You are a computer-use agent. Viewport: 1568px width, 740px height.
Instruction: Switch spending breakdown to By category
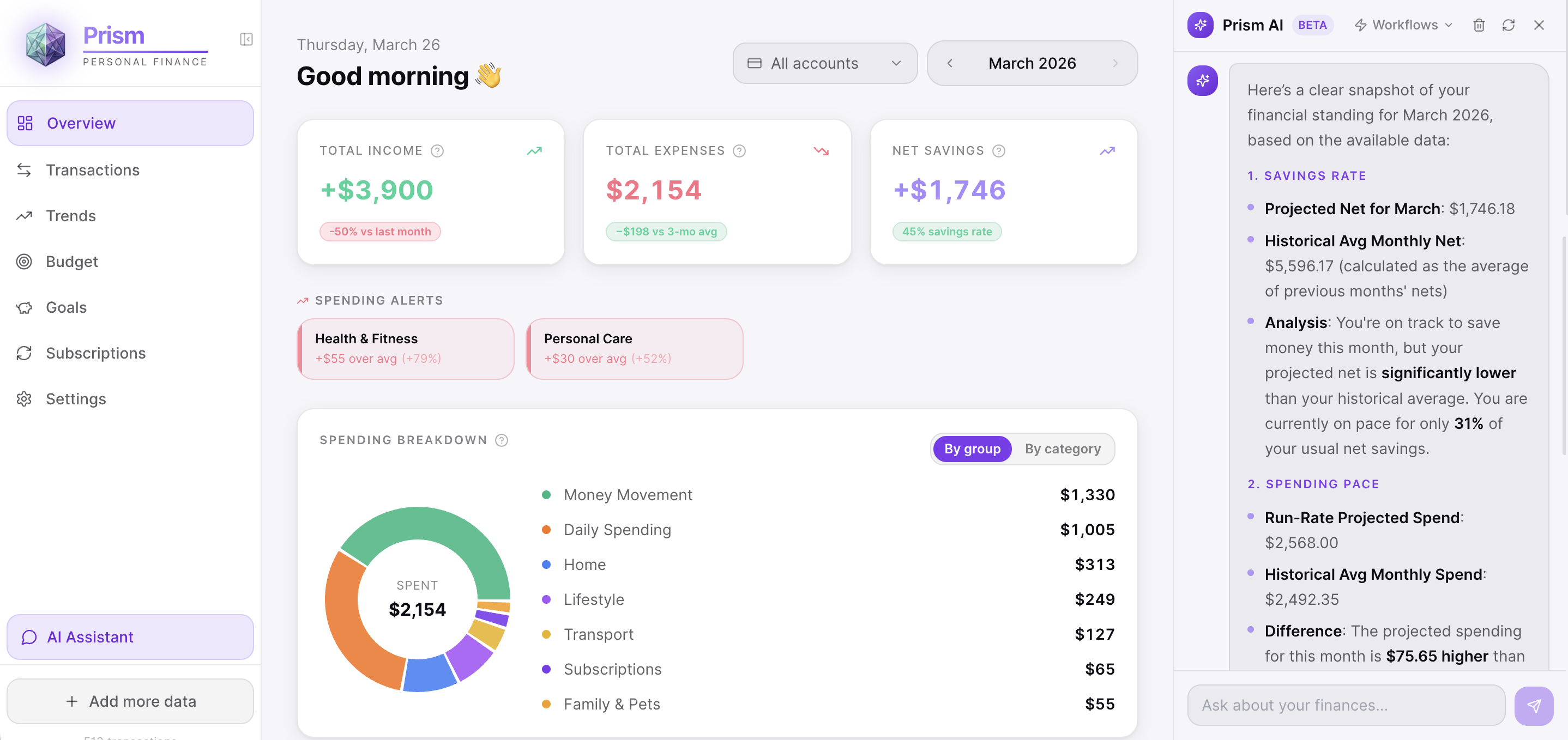click(x=1062, y=448)
